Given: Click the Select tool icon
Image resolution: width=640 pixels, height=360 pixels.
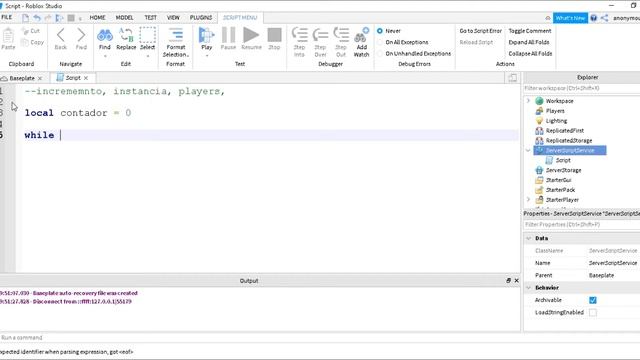Looking at the screenshot, I should click(x=147, y=35).
